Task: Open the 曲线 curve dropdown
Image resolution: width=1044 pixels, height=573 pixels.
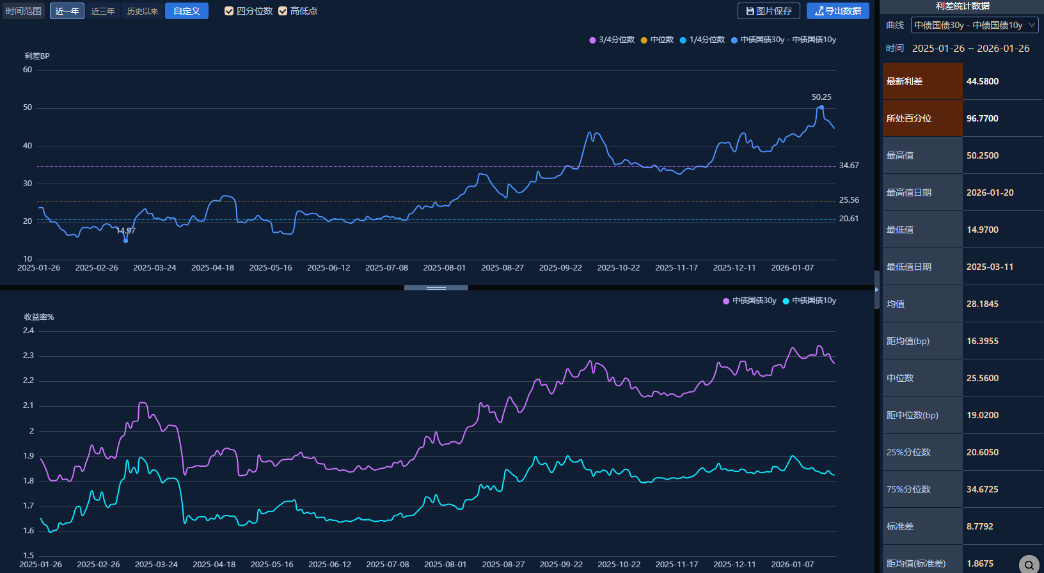Action: coord(973,25)
